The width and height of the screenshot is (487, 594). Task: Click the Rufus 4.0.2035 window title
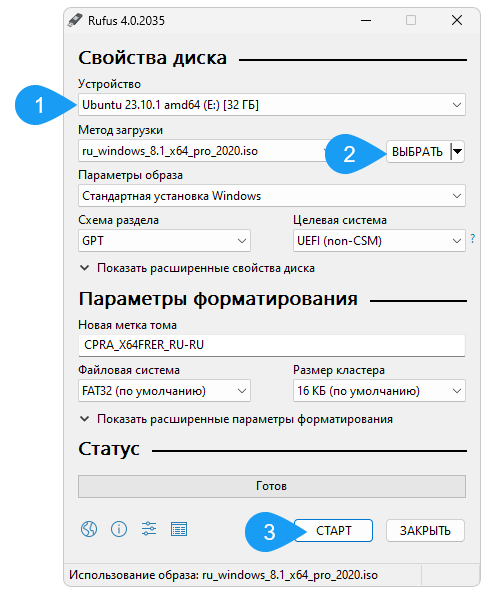pos(126,20)
